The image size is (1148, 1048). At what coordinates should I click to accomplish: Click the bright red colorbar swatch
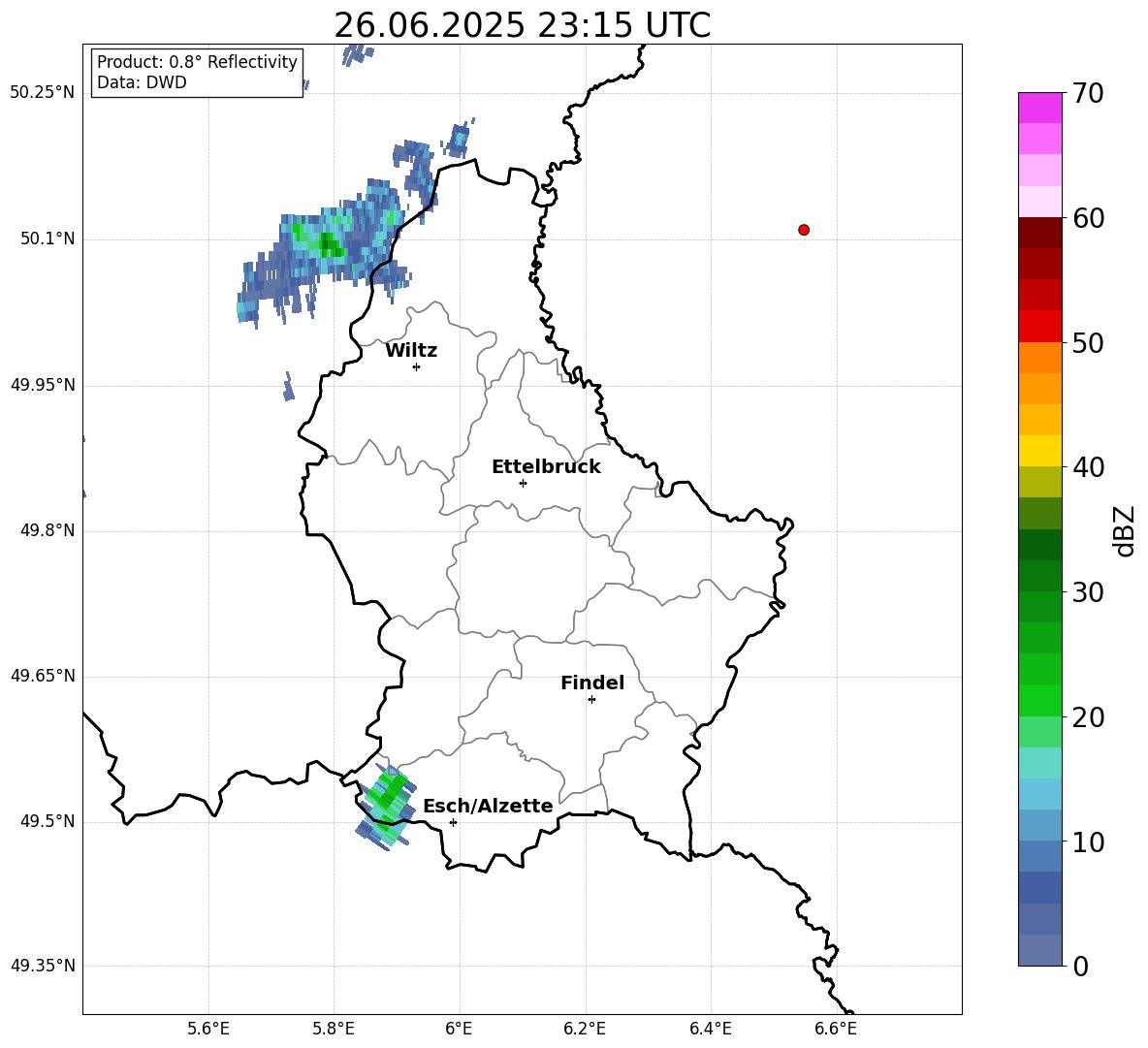coord(1040,327)
